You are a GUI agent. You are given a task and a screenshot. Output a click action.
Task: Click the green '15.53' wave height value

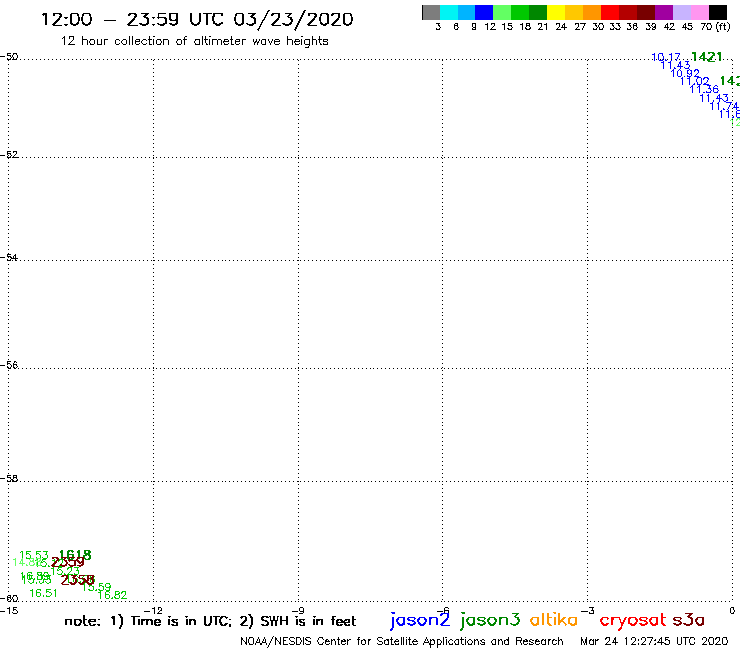point(34,556)
